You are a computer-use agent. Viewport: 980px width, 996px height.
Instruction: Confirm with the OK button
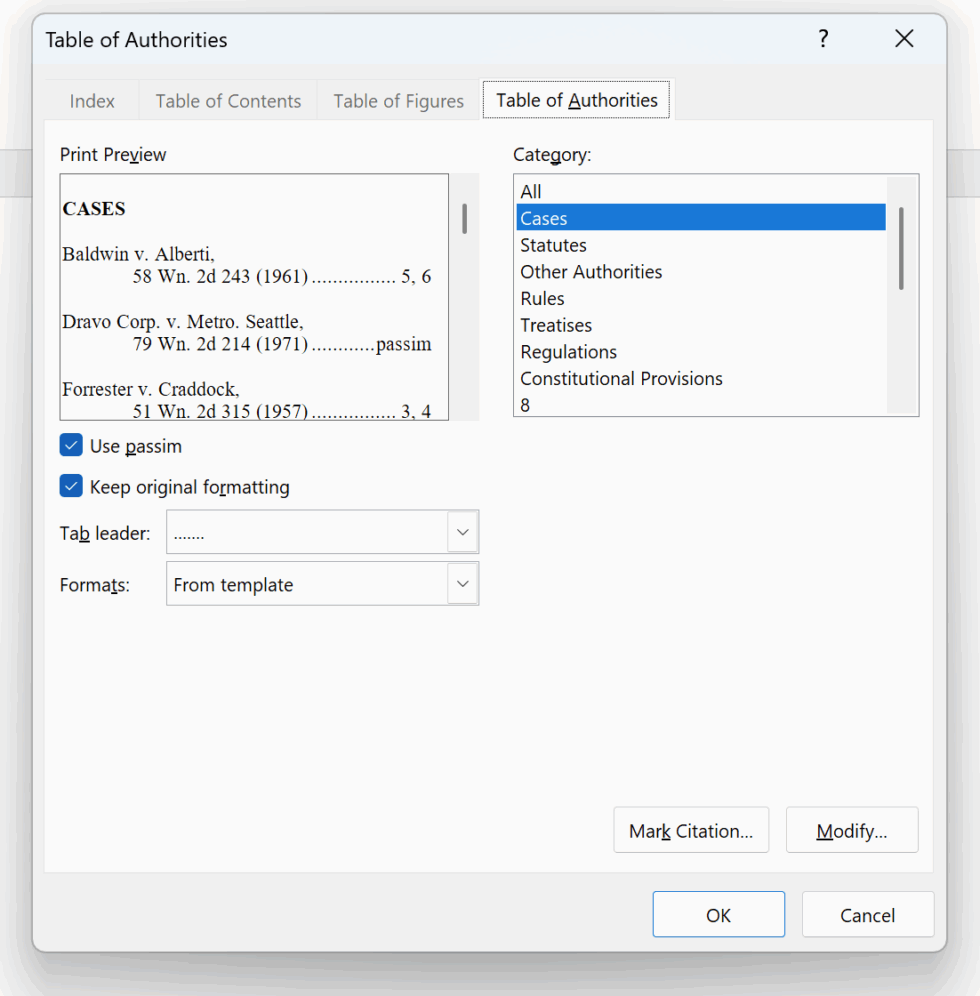(x=718, y=914)
